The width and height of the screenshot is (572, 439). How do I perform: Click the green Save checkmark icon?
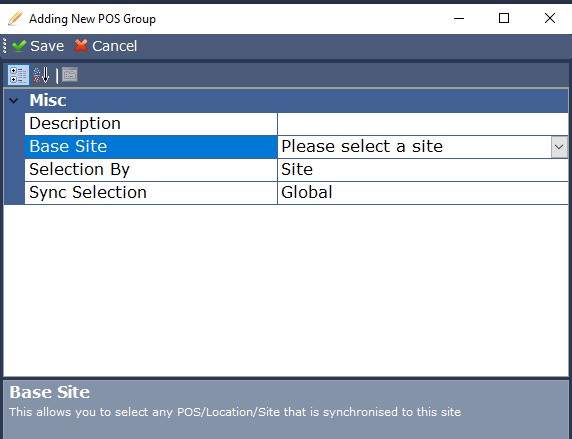click(19, 46)
